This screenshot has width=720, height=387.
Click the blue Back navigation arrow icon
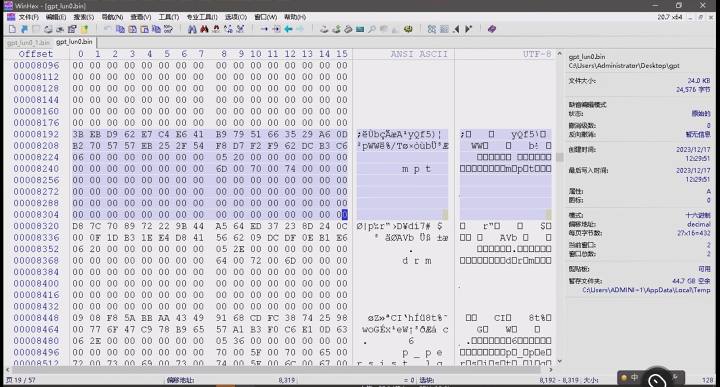coord(288,29)
